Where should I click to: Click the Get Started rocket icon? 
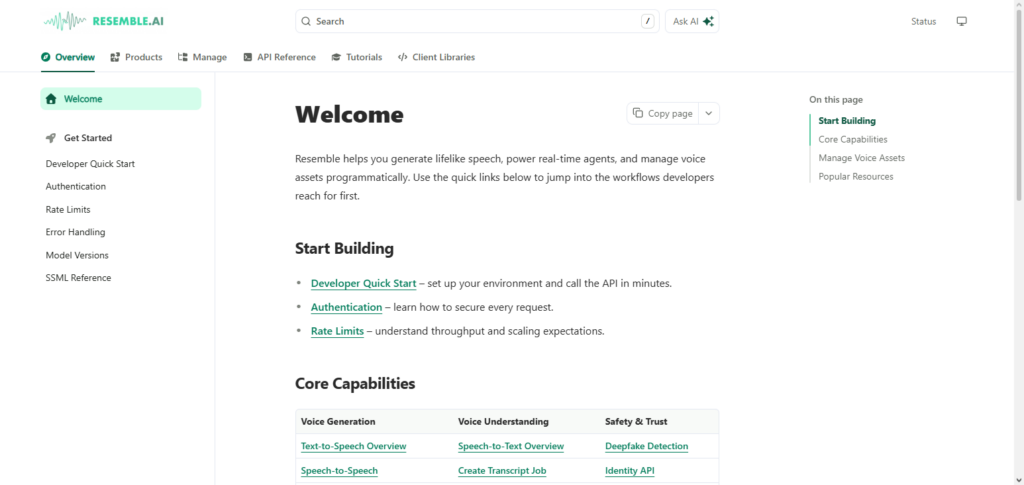point(51,138)
